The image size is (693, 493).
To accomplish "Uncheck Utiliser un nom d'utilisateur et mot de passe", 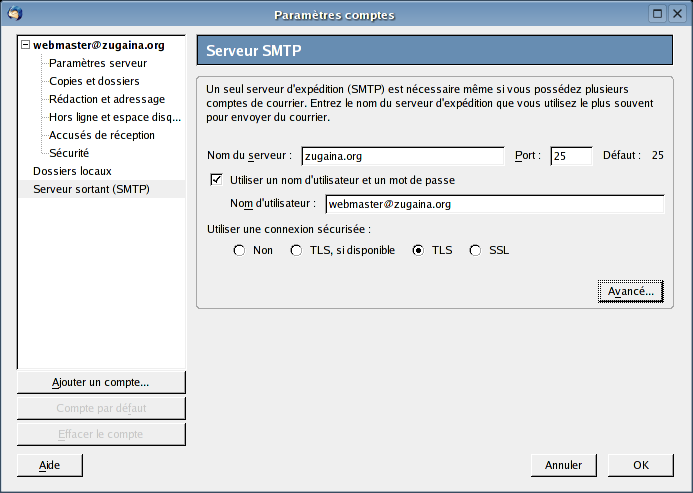I will [x=217, y=180].
